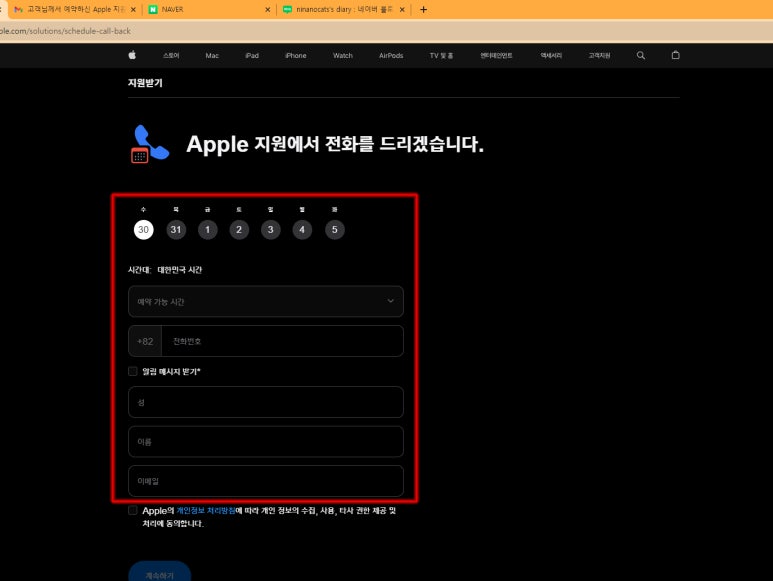Open the AirPods menu item
The image size is (773, 581).
point(391,56)
